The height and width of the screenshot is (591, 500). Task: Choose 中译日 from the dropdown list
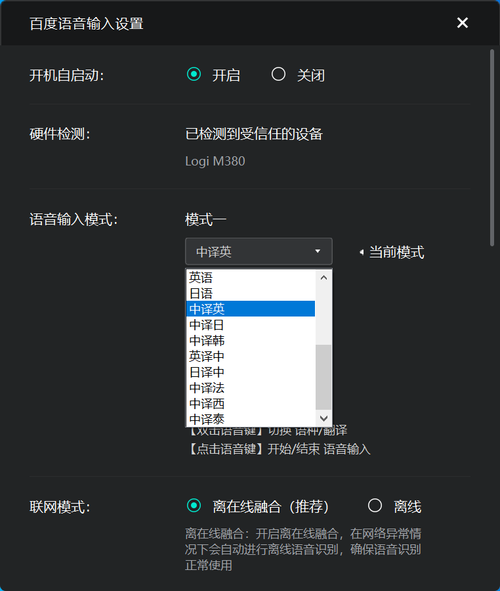[251, 325]
